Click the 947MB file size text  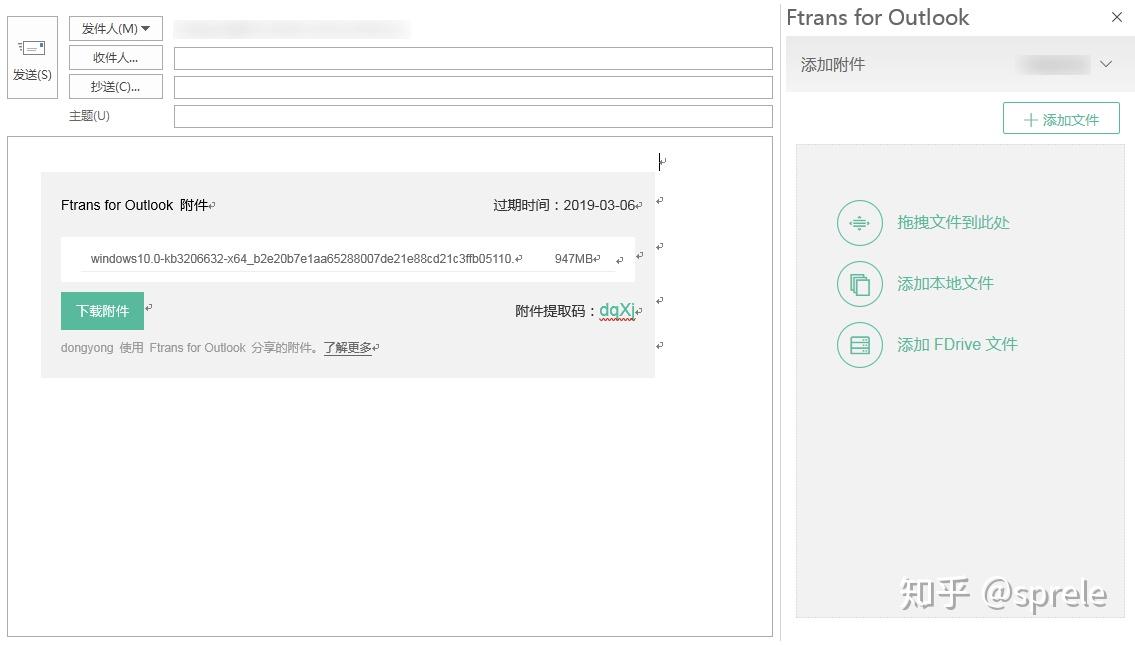[573, 258]
